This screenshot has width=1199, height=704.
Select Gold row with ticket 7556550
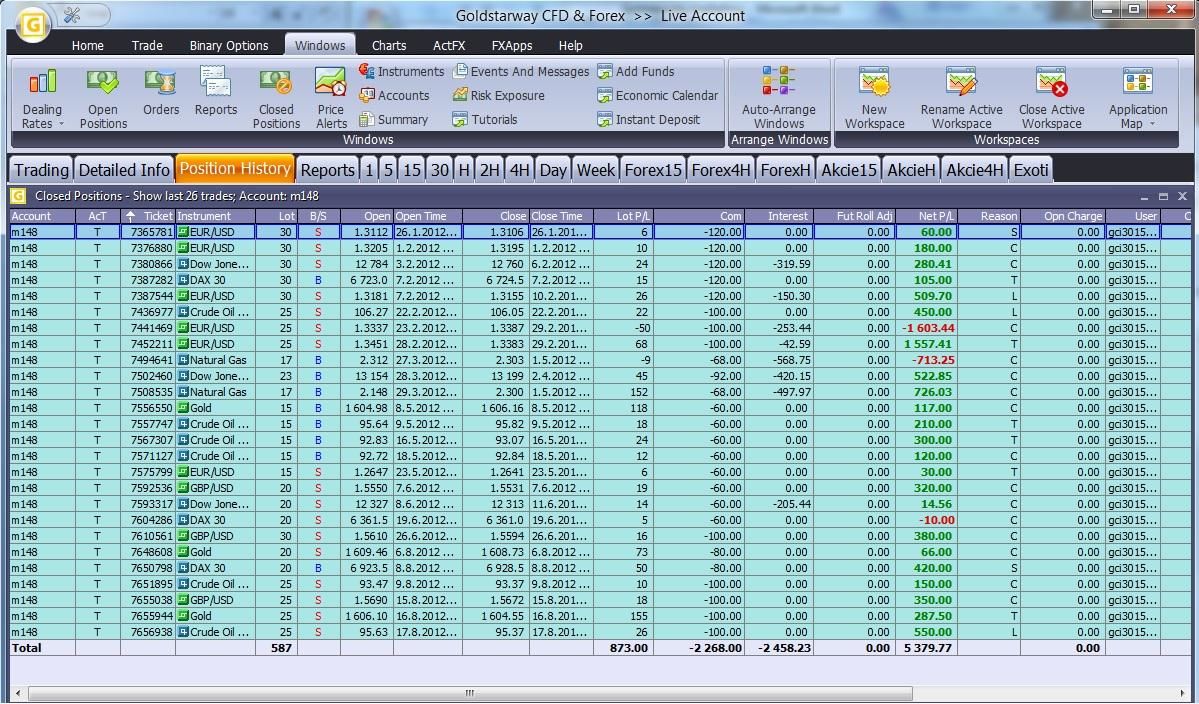tap(600, 408)
